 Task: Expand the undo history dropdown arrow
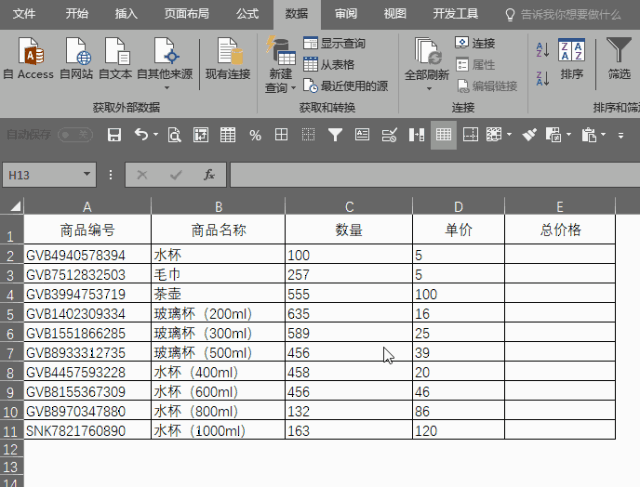(x=156, y=134)
